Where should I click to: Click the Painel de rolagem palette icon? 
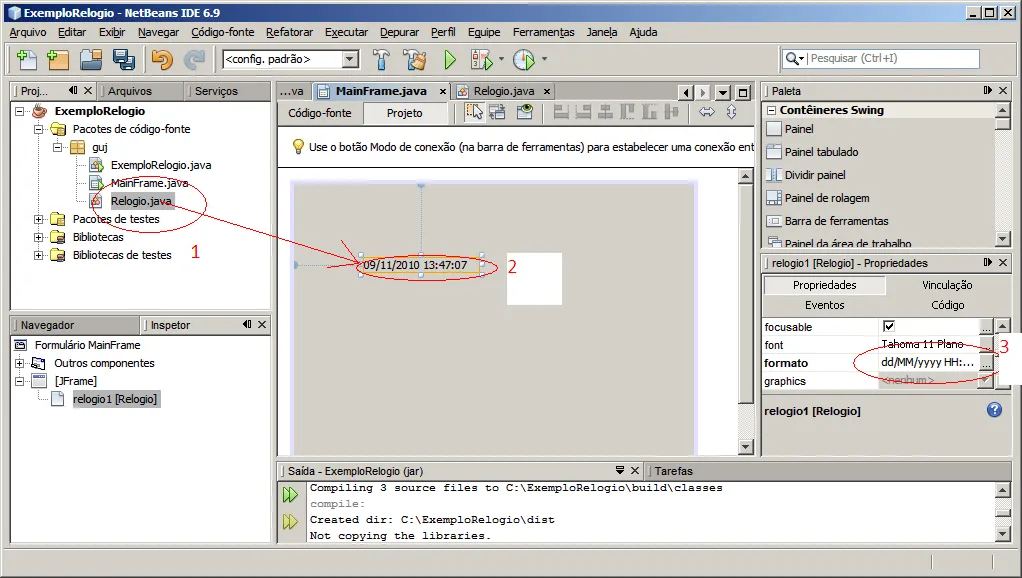[774, 197]
